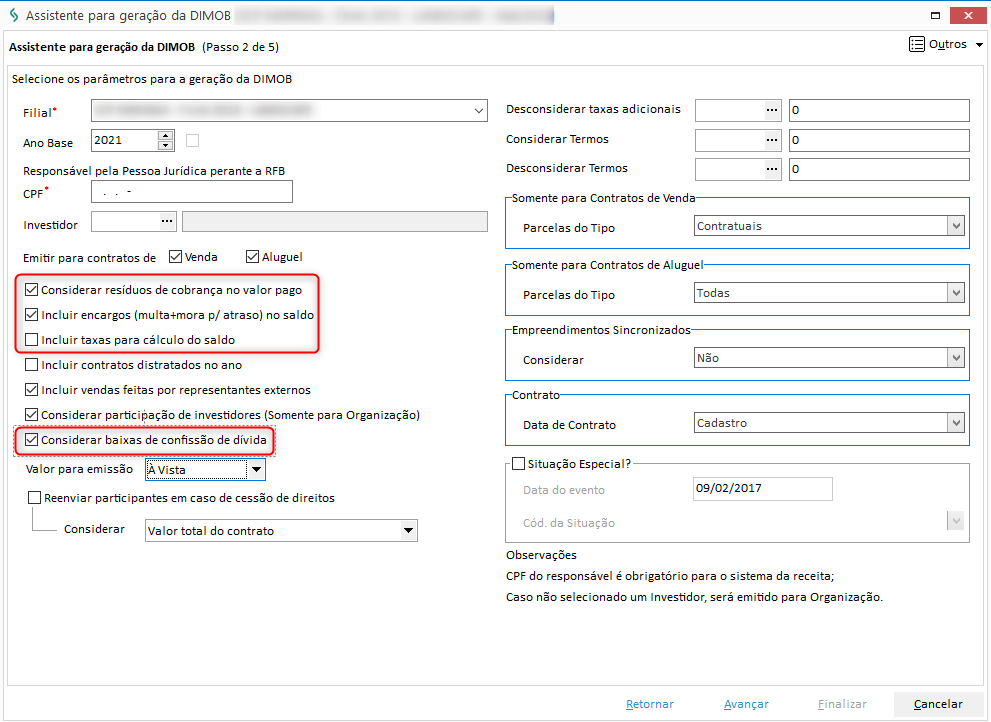This screenshot has height=722, width=991.
Task: Check Incluir contratos distratados no ano
Action: [x=32, y=365]
